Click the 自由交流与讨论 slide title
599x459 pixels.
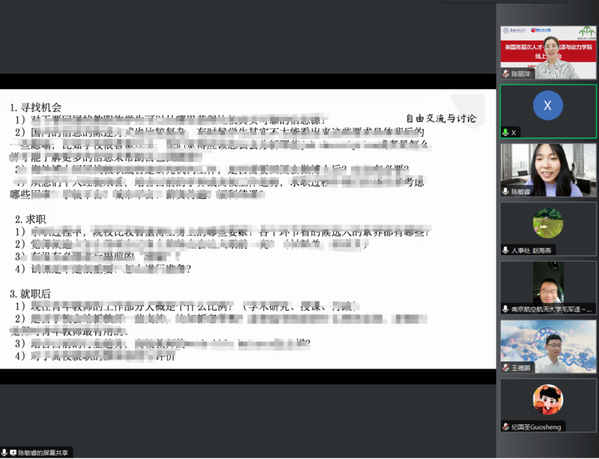[x=441, y=119]
